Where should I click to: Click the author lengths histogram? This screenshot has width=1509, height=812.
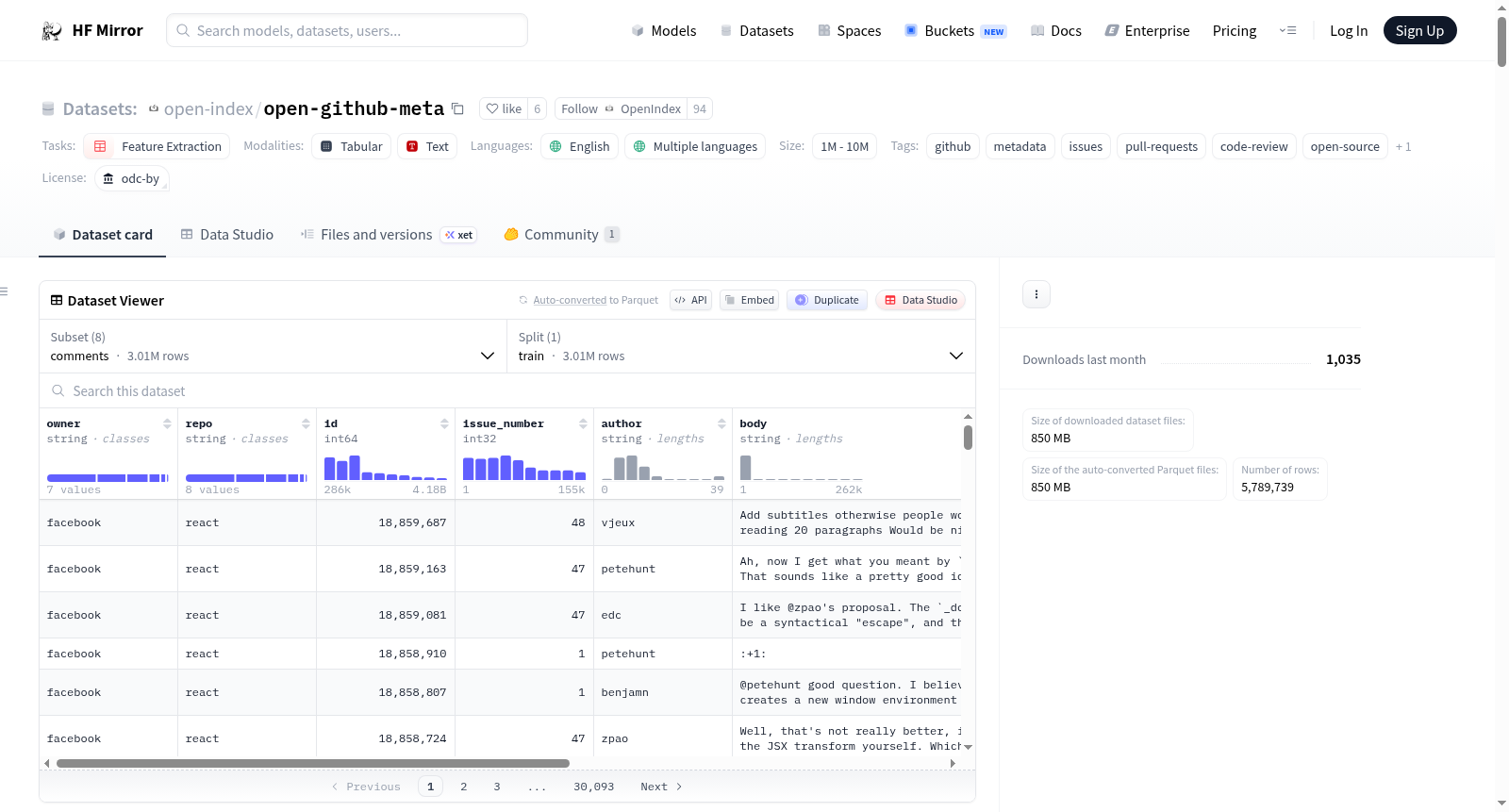[x=663, y=468]
